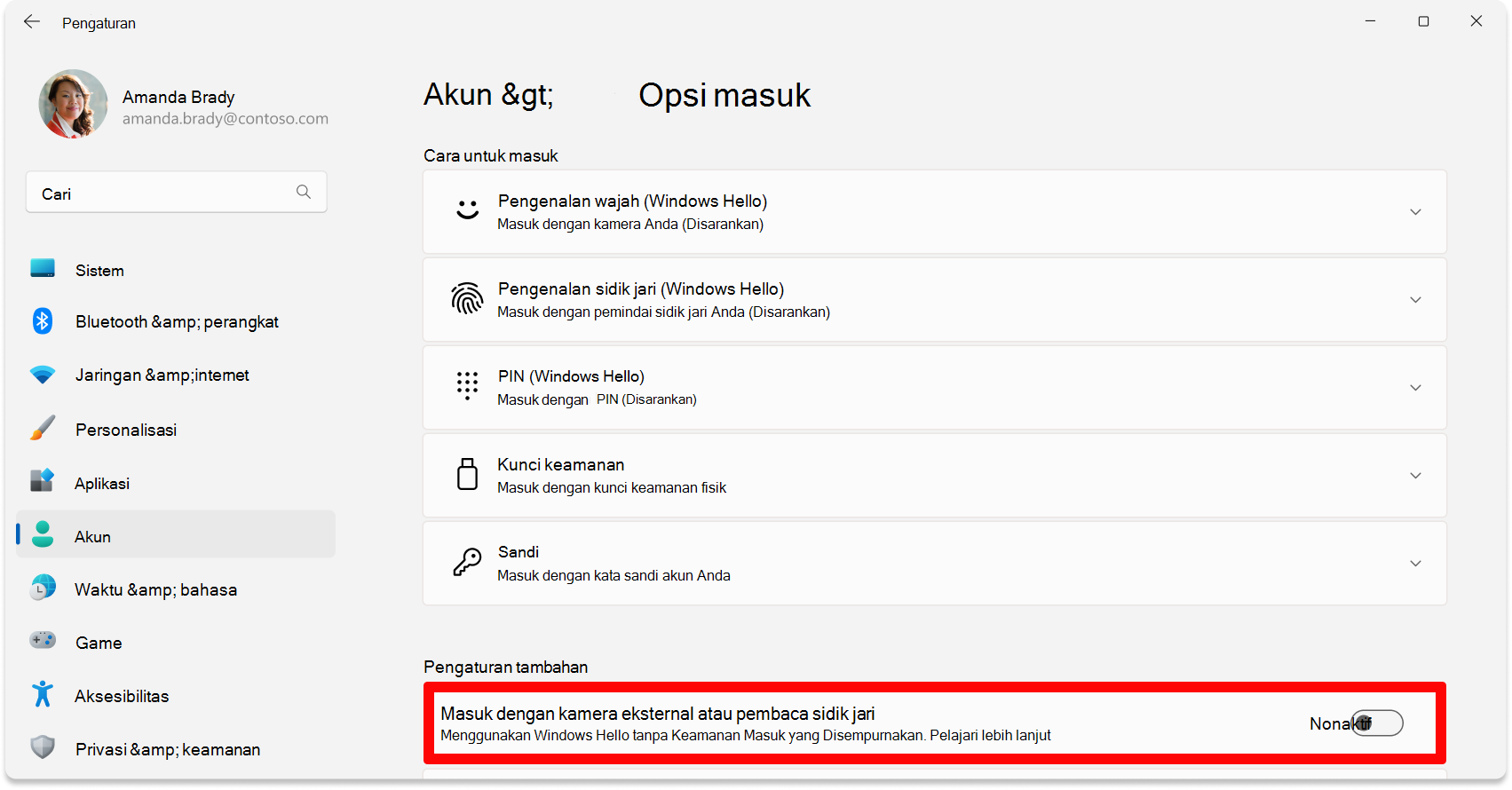The image size is (1512, 790).
Task: Click the Bluetooth icon in sidebar
Action: coord(43,320)
